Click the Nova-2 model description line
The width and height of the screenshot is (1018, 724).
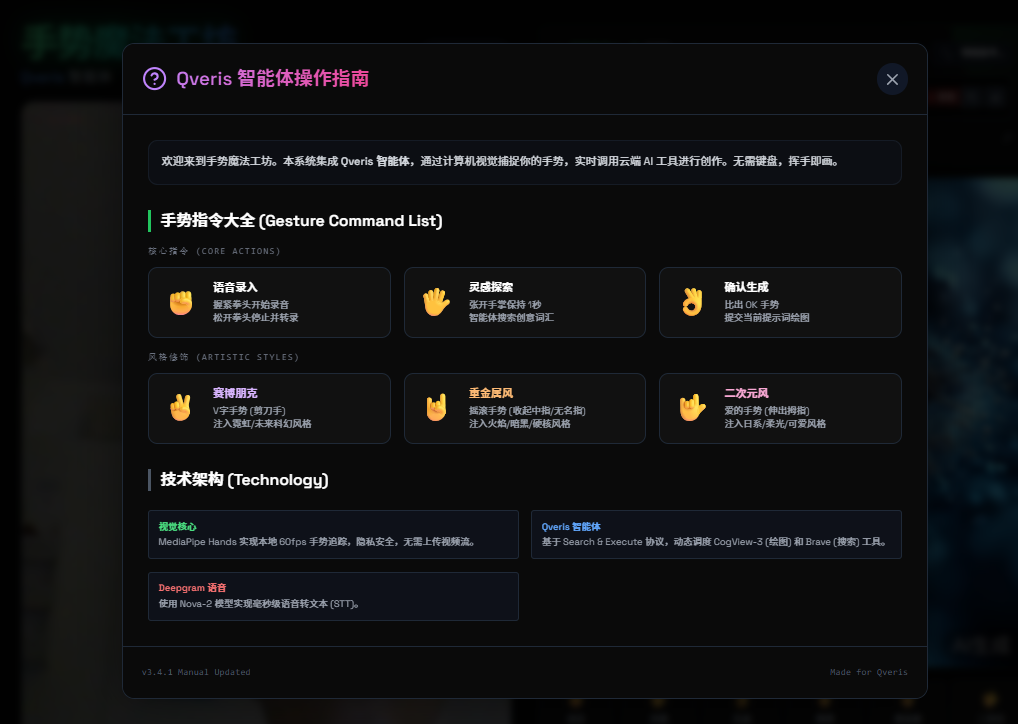click(259, 603)
